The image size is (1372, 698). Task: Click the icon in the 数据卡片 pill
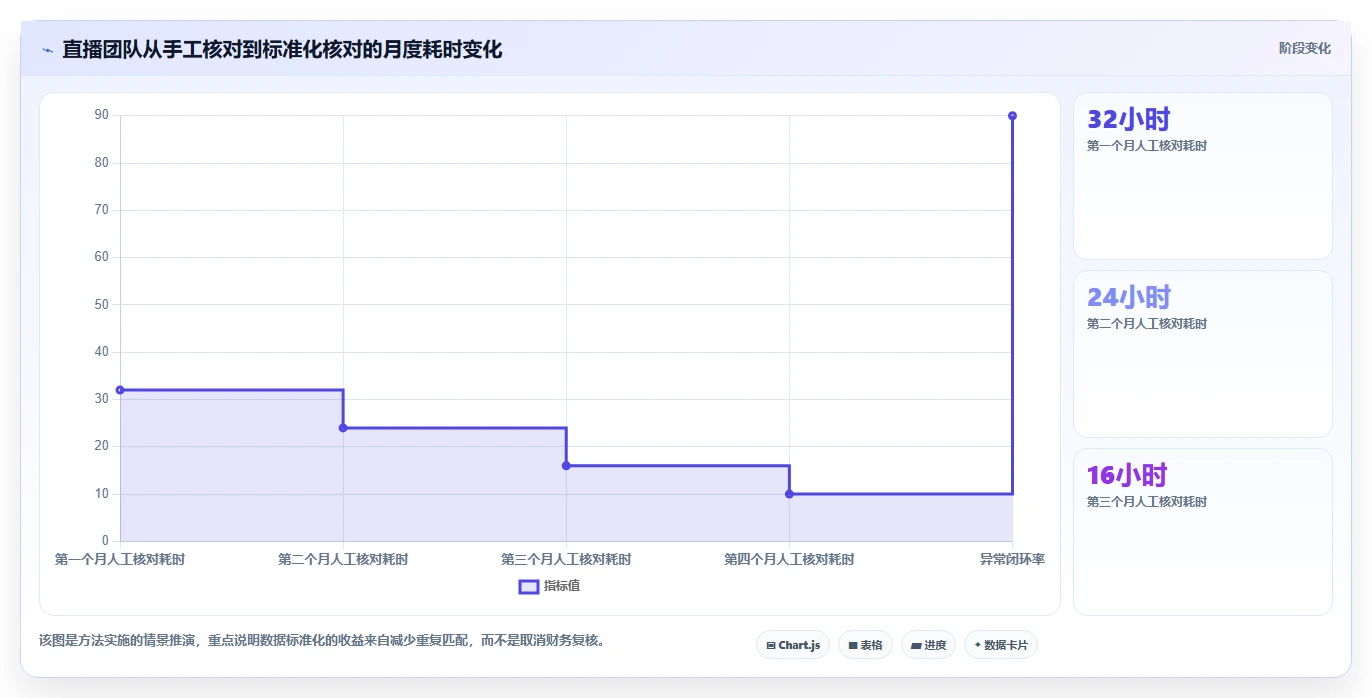click(977, 646)
